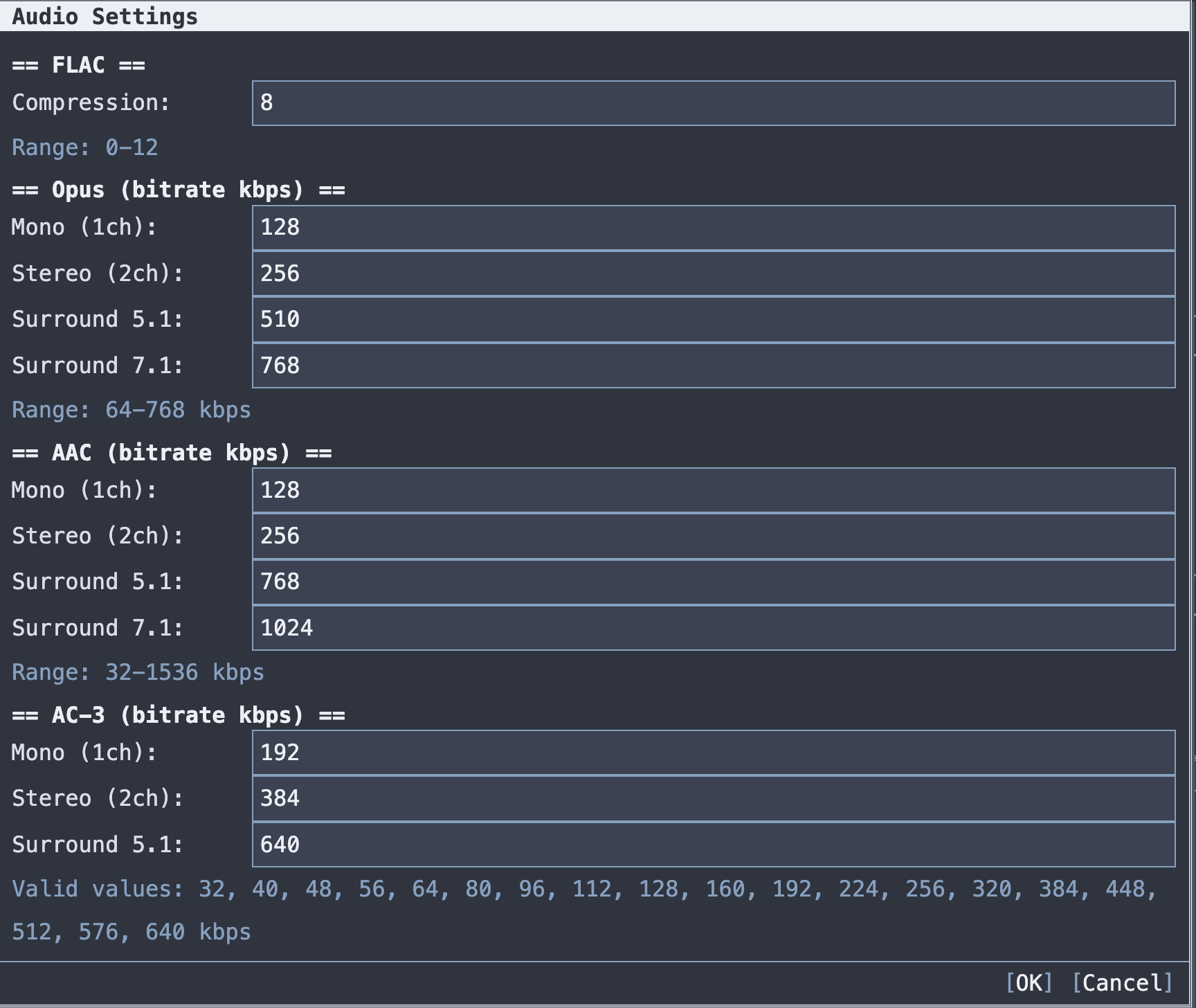The width and height of the screenshot is (1196, 1008).
Task: Click the 'Range: 32-1536 kbps' hint
Action: [x=138, y=672]
